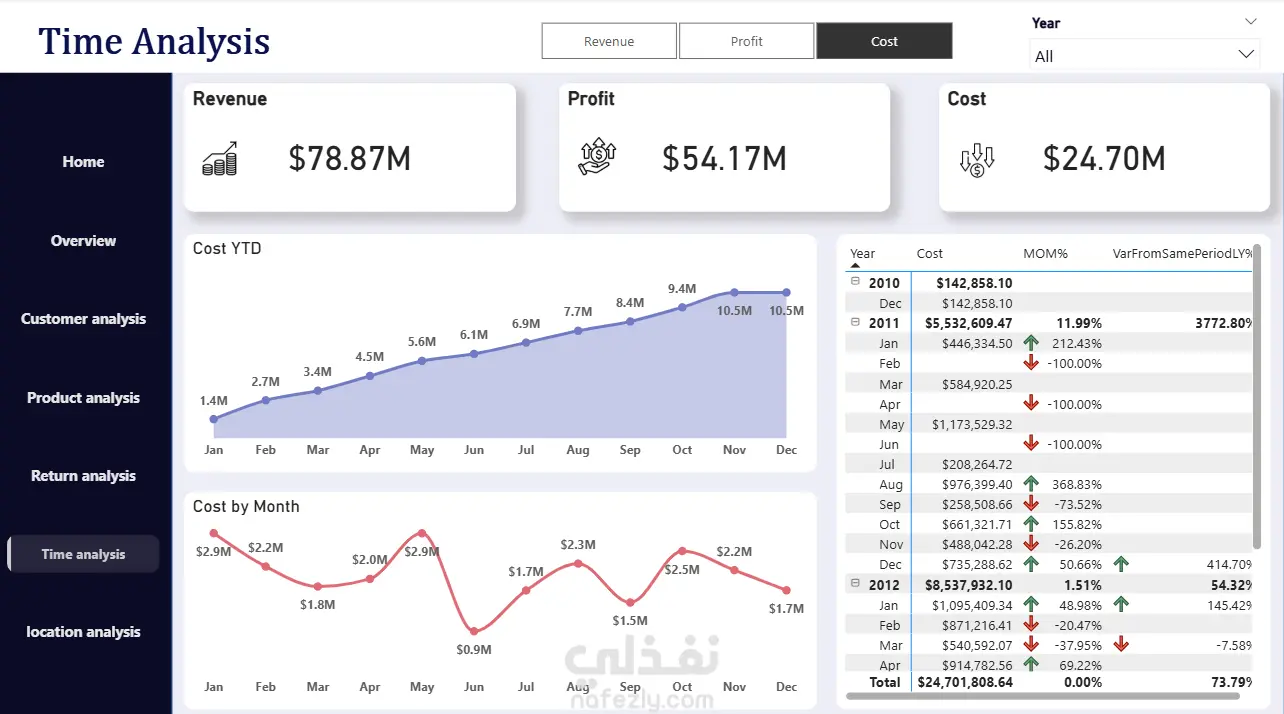Click the Total cost cell $24,701,808.64
1284x714 pixels.
[x=966, y=682]
